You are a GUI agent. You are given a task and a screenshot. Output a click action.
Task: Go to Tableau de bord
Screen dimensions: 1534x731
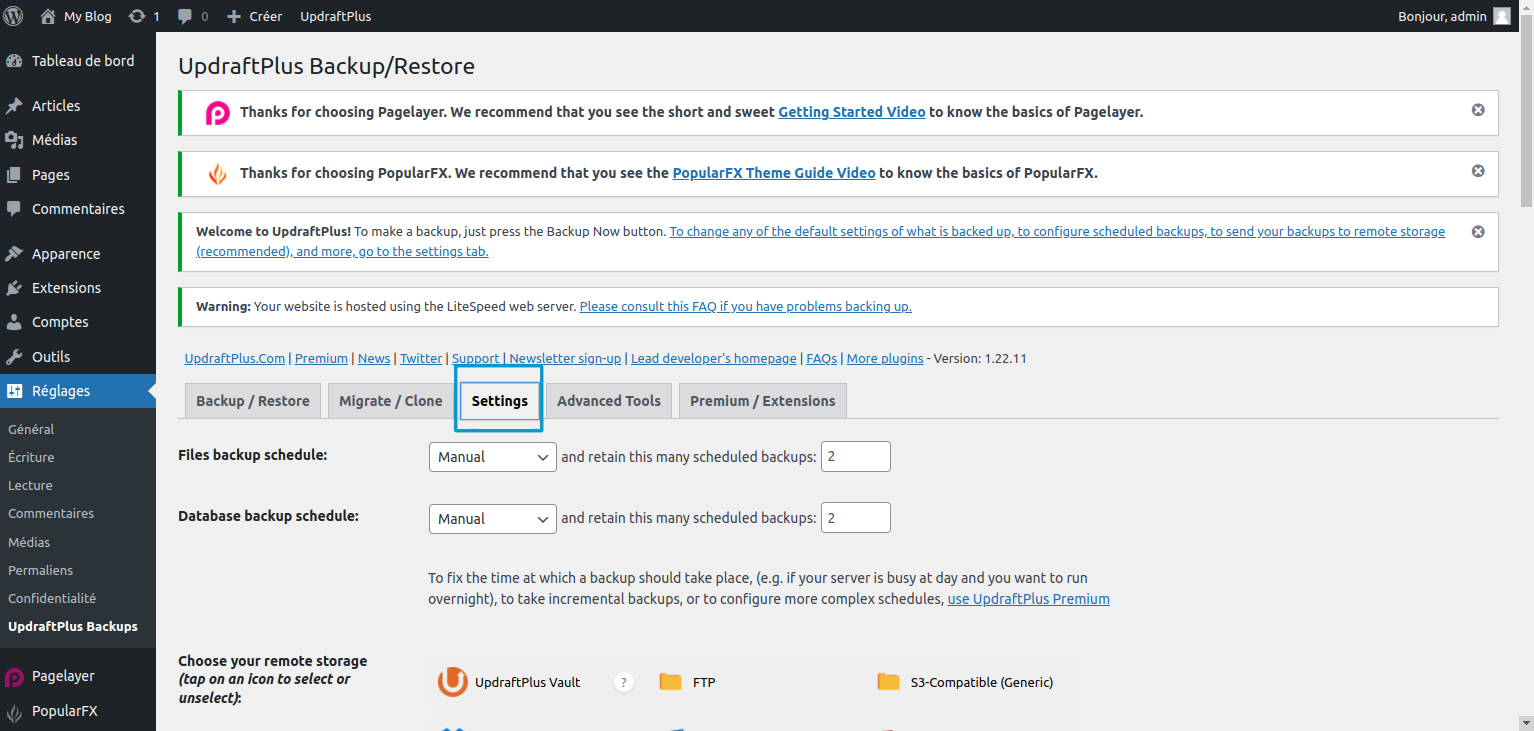click(78, 61)
